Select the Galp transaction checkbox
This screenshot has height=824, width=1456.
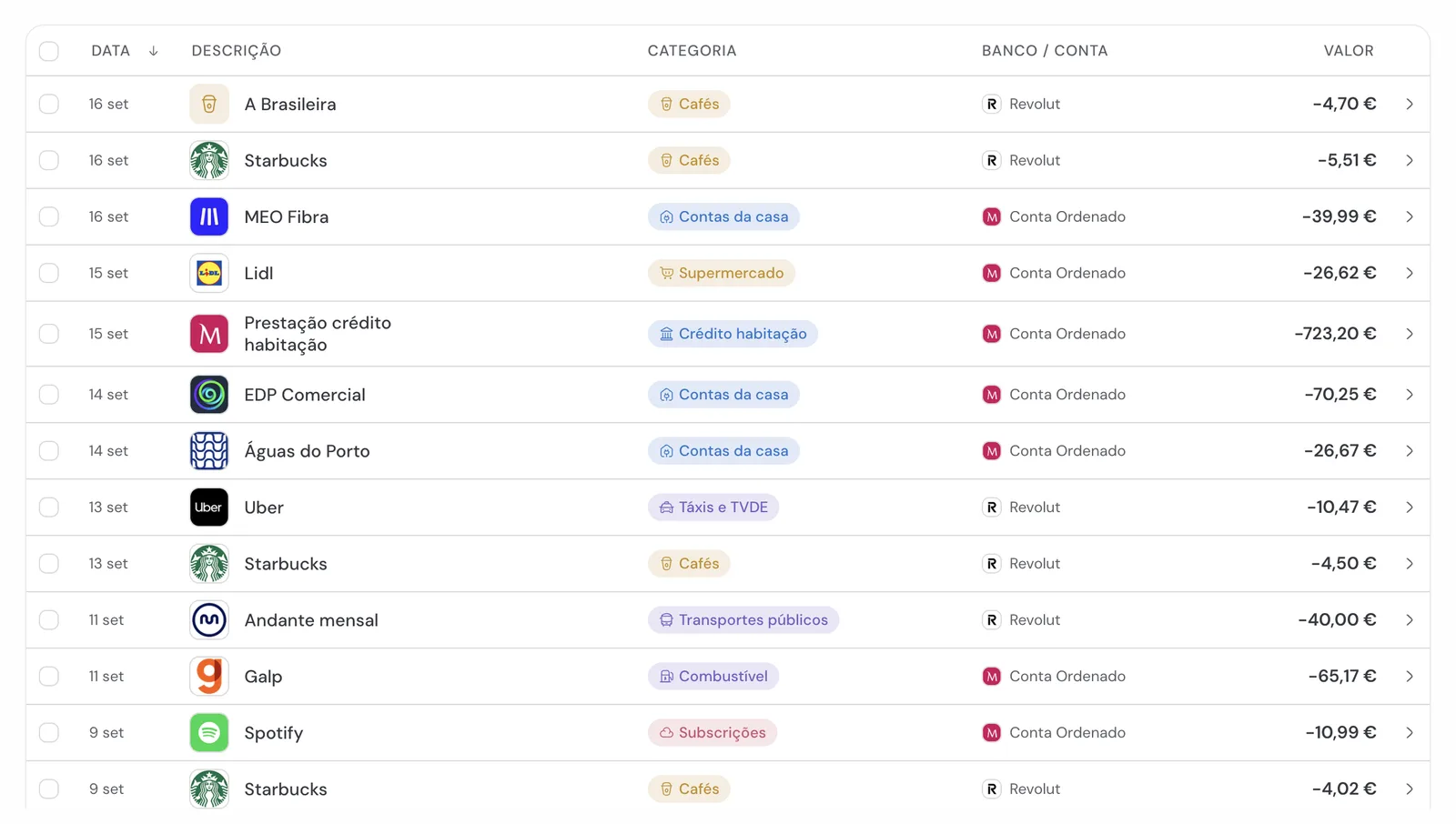click(x=49, y=677)
